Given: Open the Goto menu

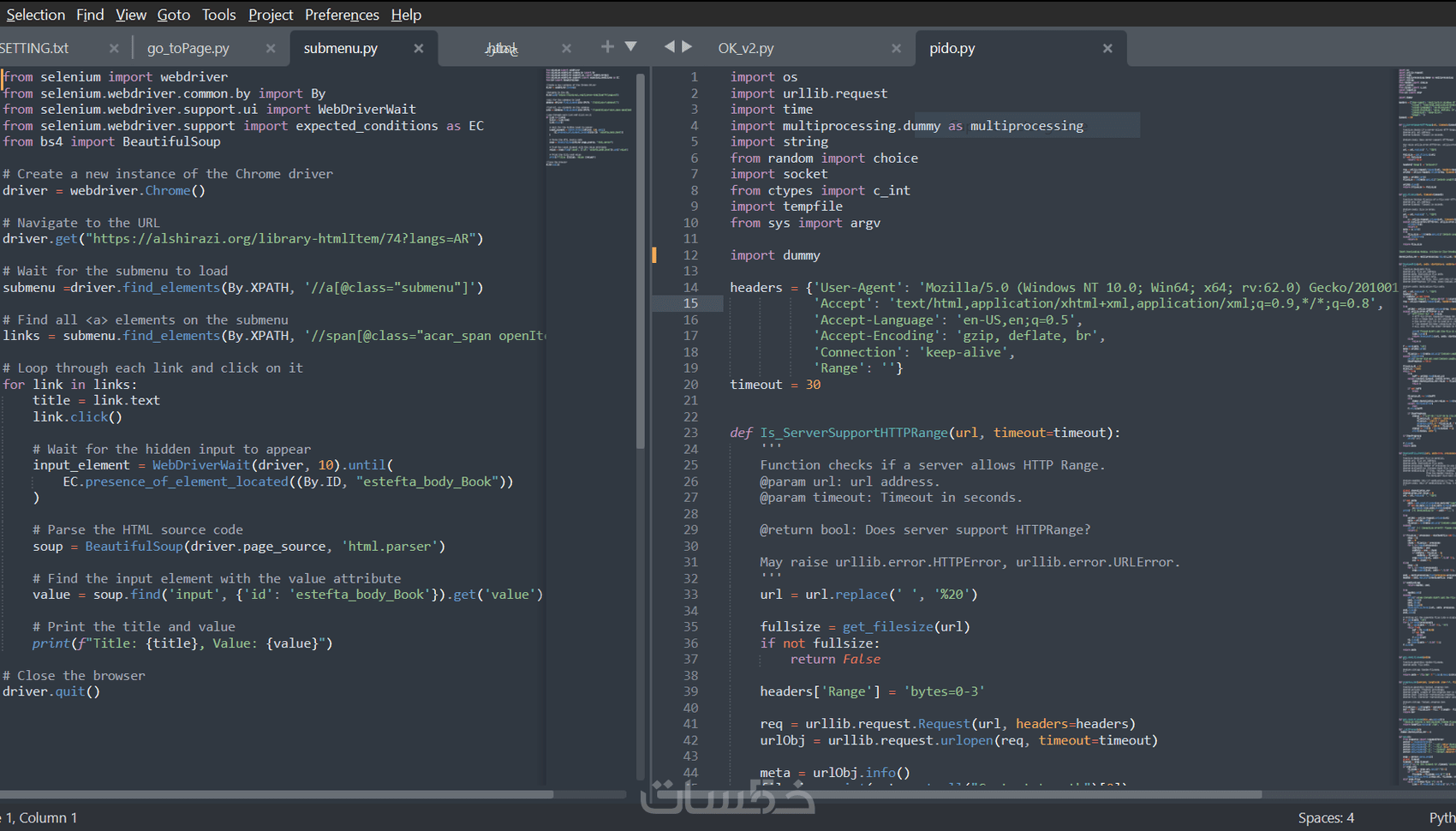Looking at the screenshot, I should coord(174,15).
